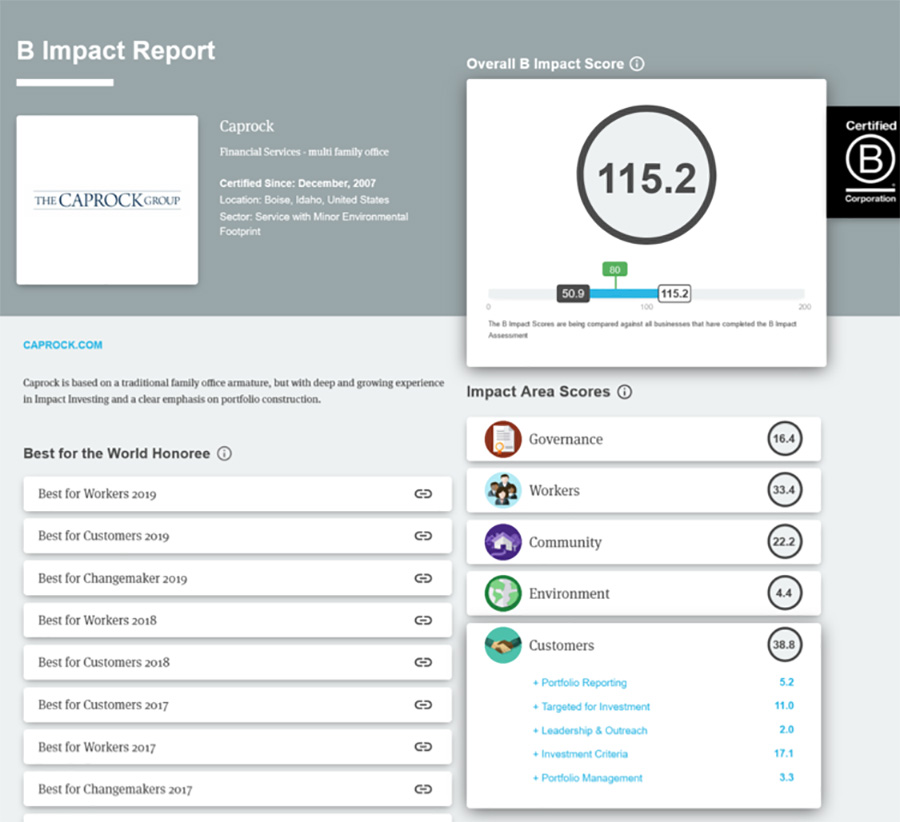Click 'Financial Services - multi family office' text
This screenshot has height=822, width=900.
(x=304, y=152)
